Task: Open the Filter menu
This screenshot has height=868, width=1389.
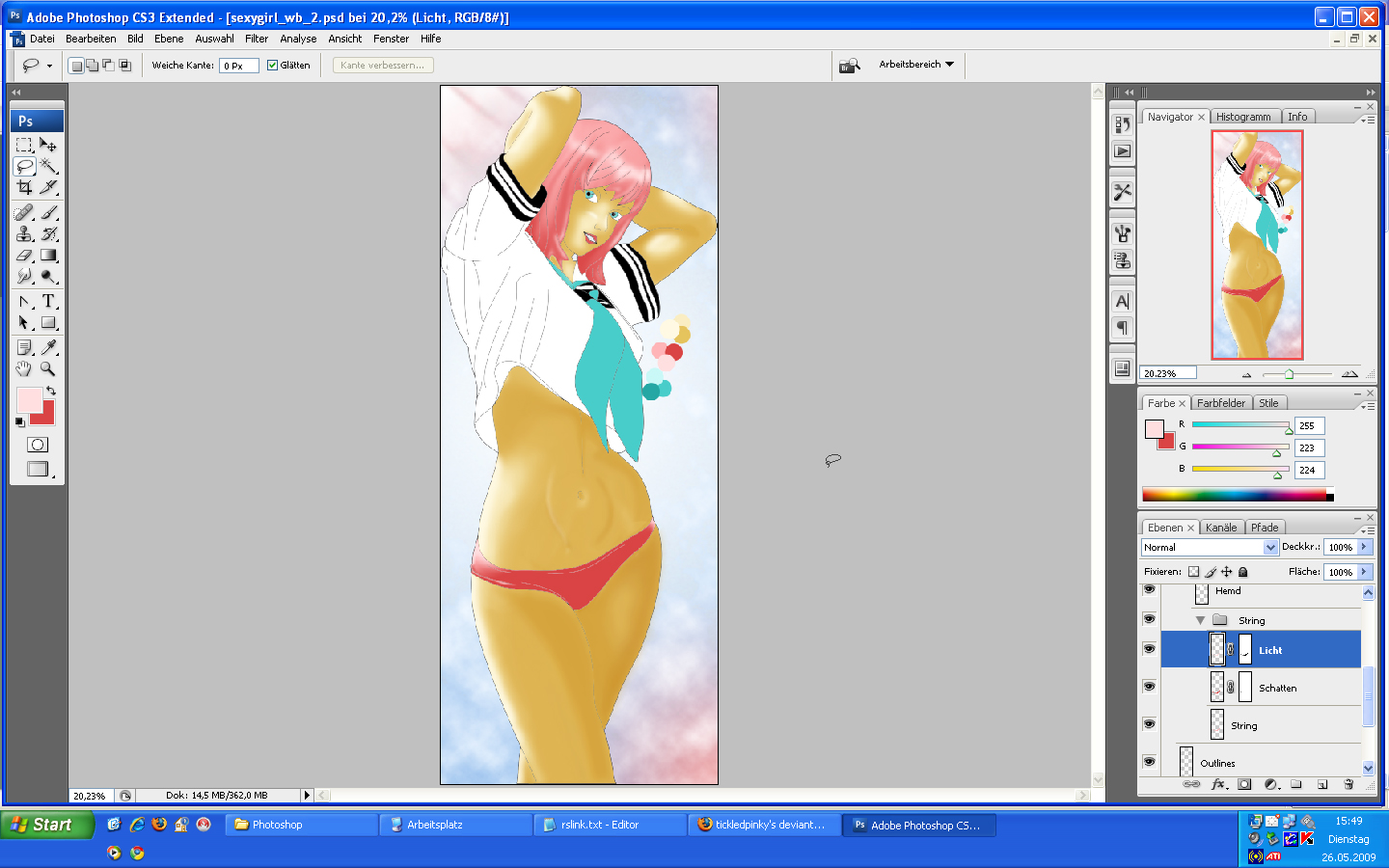Action: 257,39
